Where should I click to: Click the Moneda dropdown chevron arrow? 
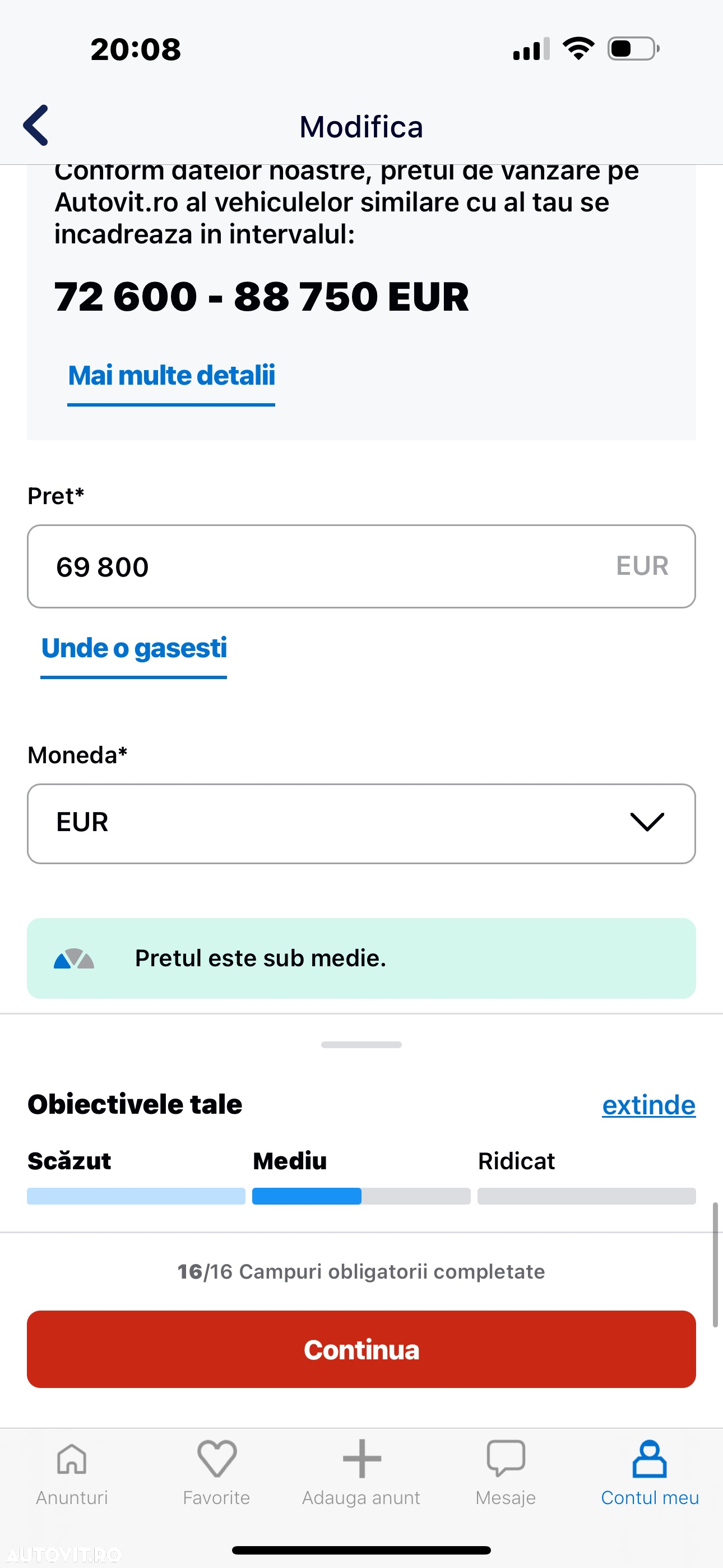(x=647, y=822)
